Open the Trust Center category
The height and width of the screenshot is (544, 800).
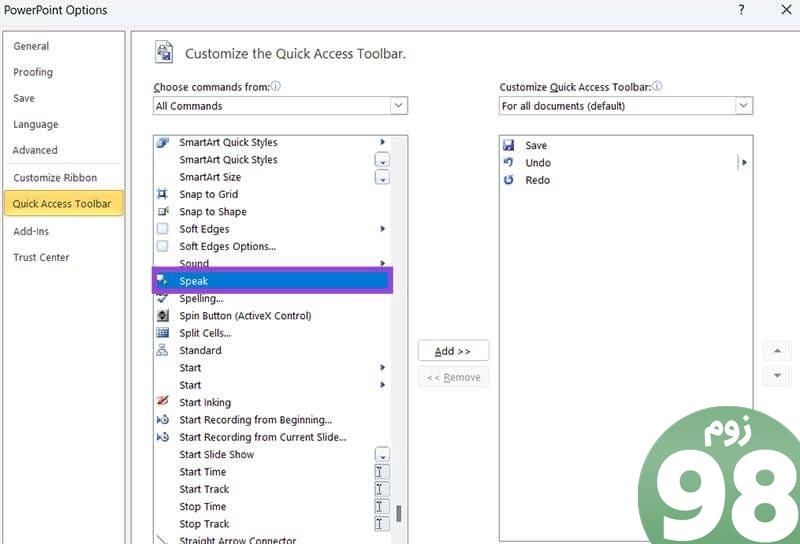(41, 257)
